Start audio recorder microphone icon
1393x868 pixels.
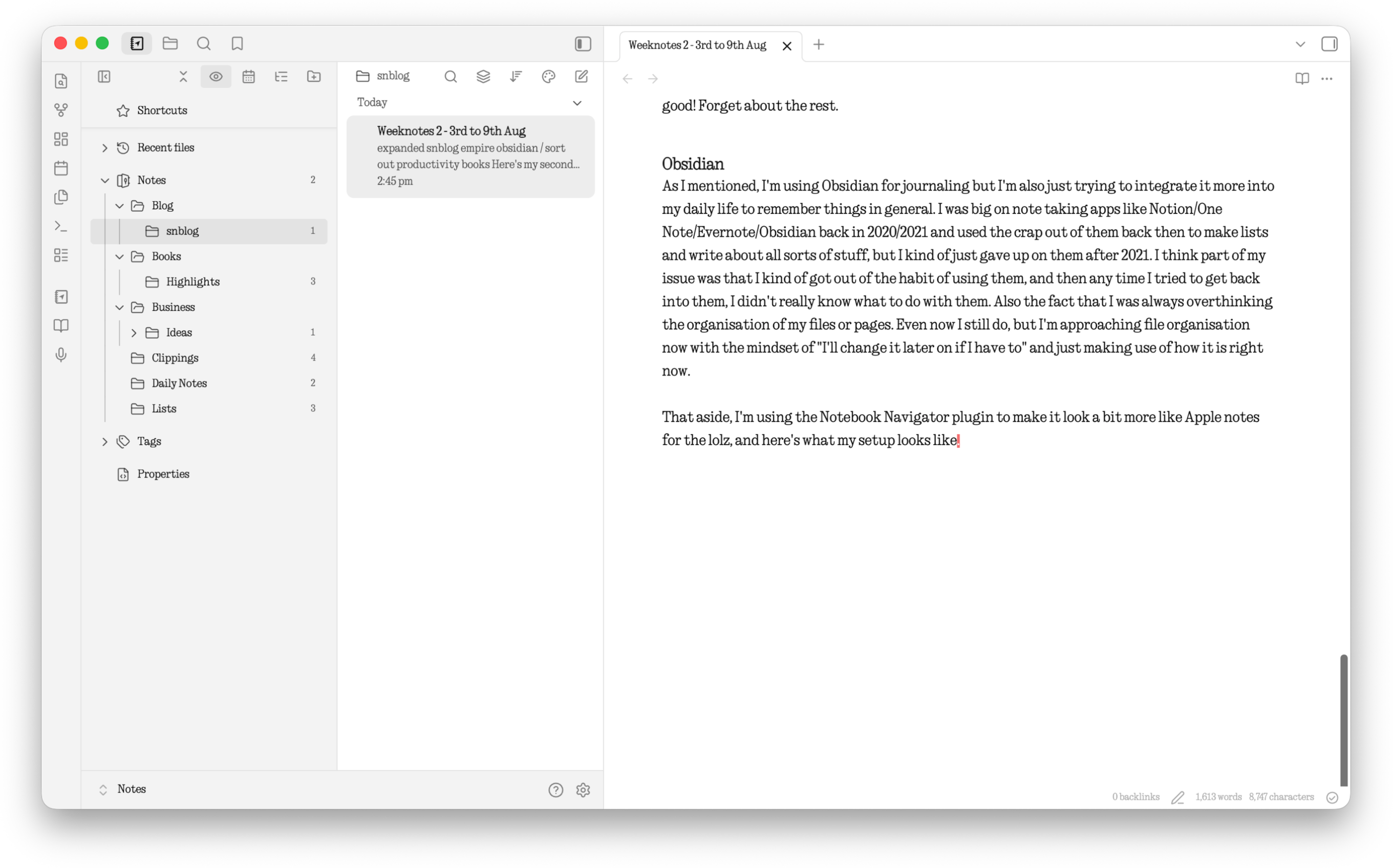click(61, 355)
